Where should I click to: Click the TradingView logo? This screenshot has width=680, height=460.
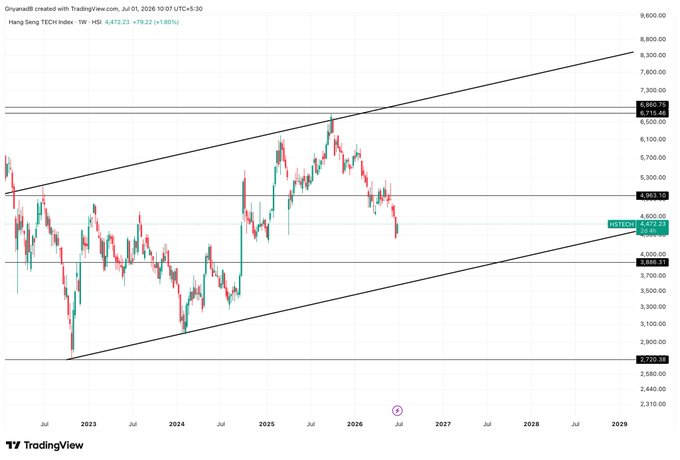click(x=45, y=445)
